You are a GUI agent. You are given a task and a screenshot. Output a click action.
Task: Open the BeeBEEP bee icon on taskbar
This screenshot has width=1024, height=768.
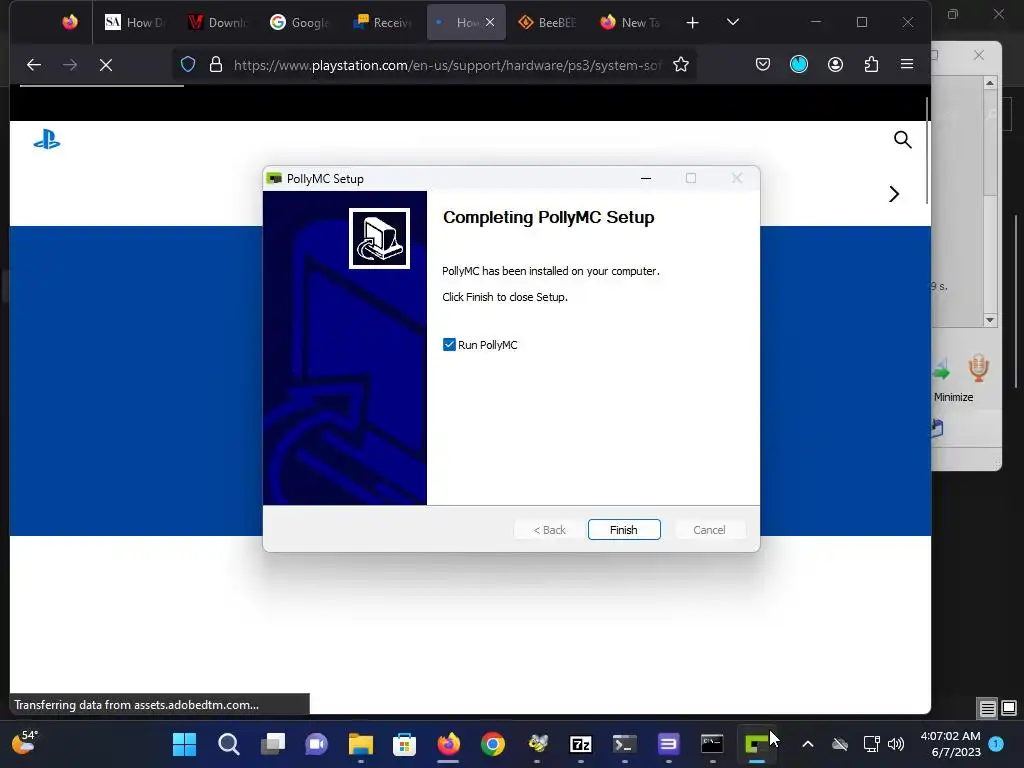(537, 744)
